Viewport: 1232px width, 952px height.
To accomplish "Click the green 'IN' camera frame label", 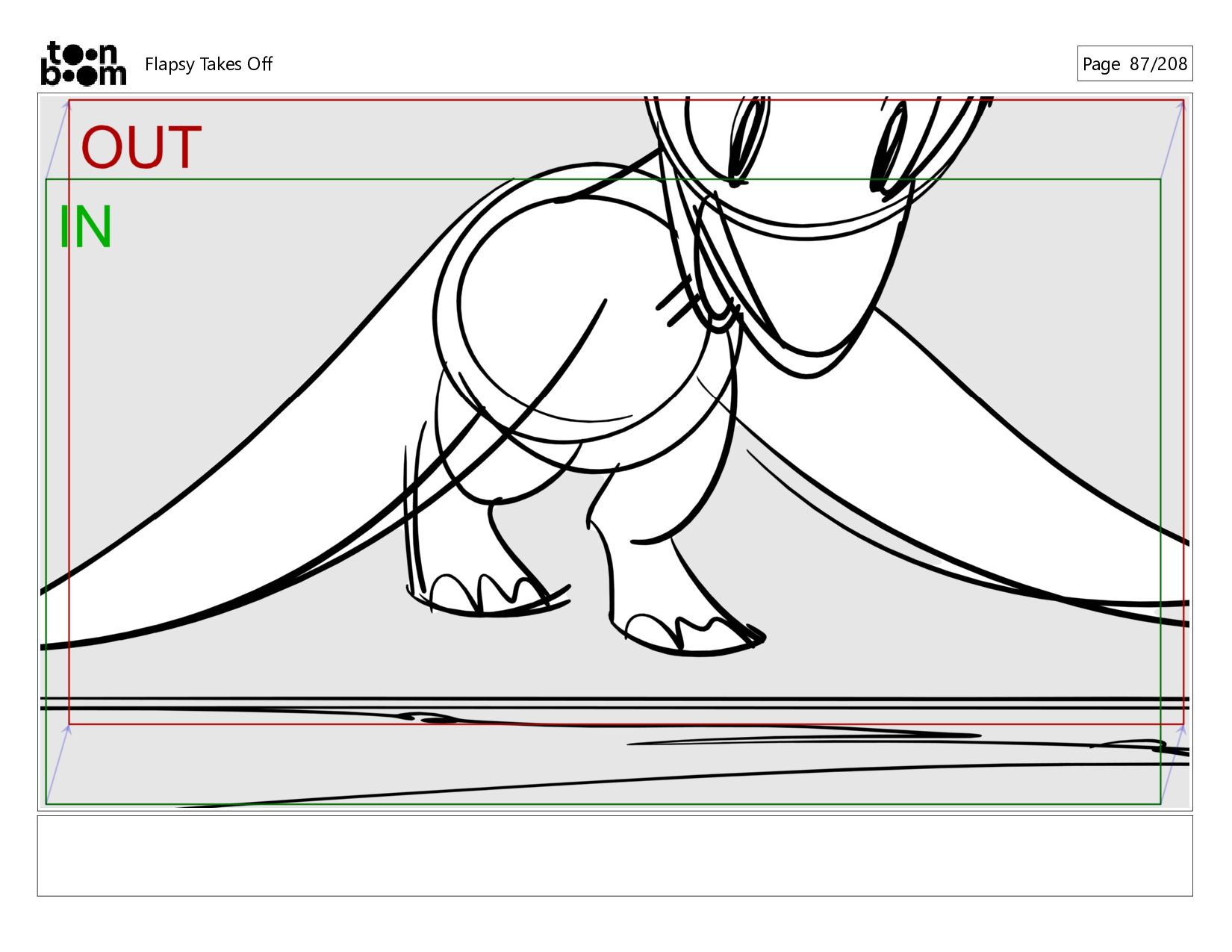I will [85, 227].
